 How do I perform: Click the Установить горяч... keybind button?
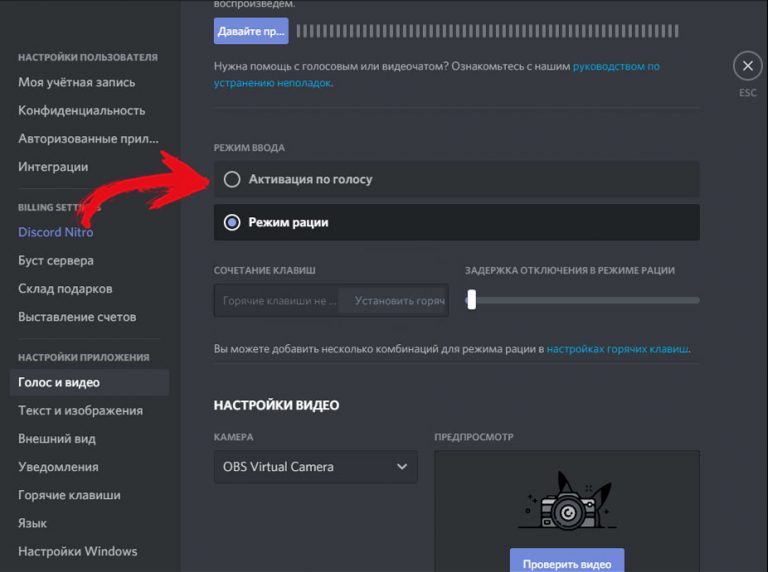tap(394, 300)
